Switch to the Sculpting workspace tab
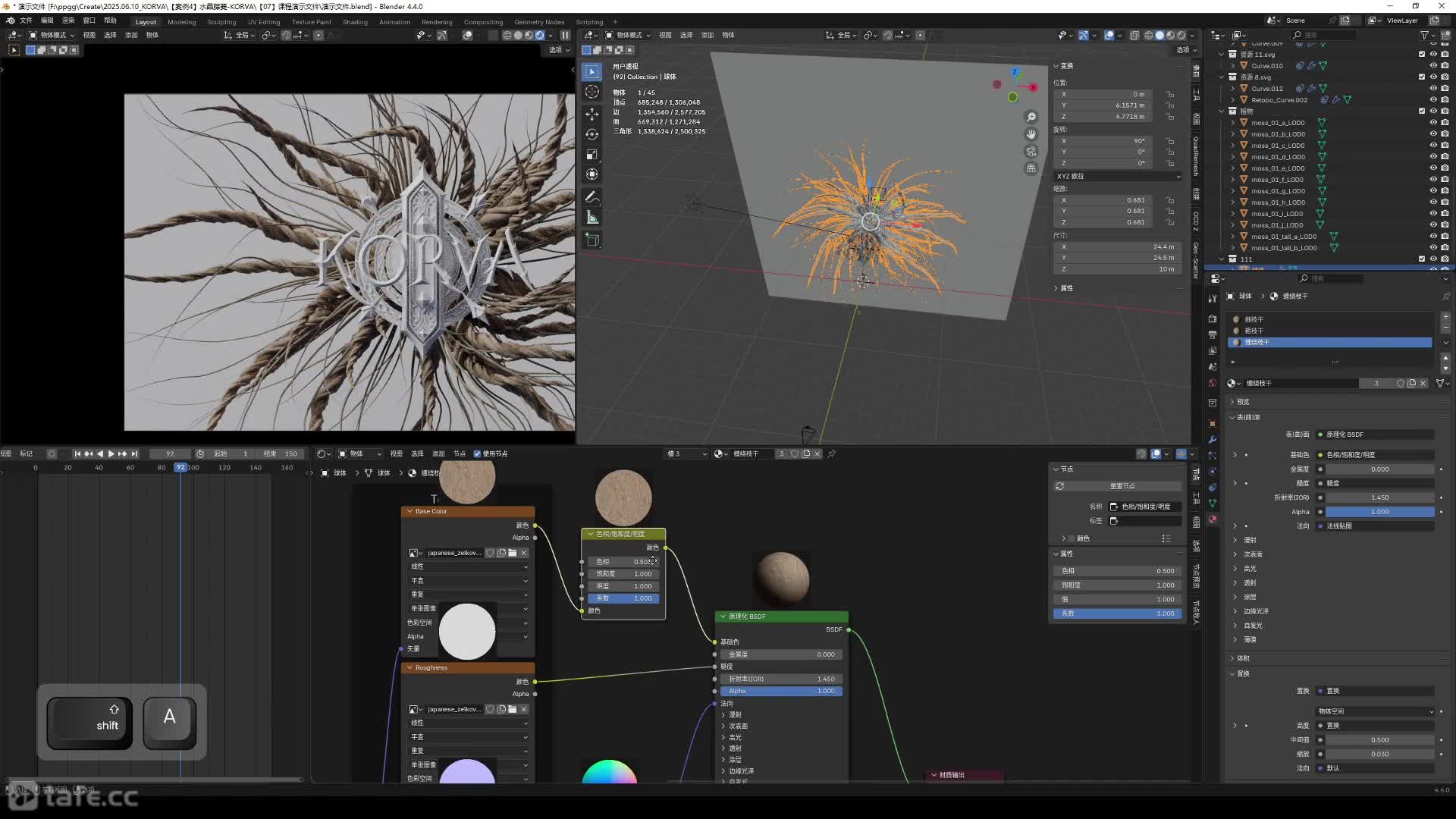The height and width of the screenshot is (819, 1456). [x=221, y=22]
